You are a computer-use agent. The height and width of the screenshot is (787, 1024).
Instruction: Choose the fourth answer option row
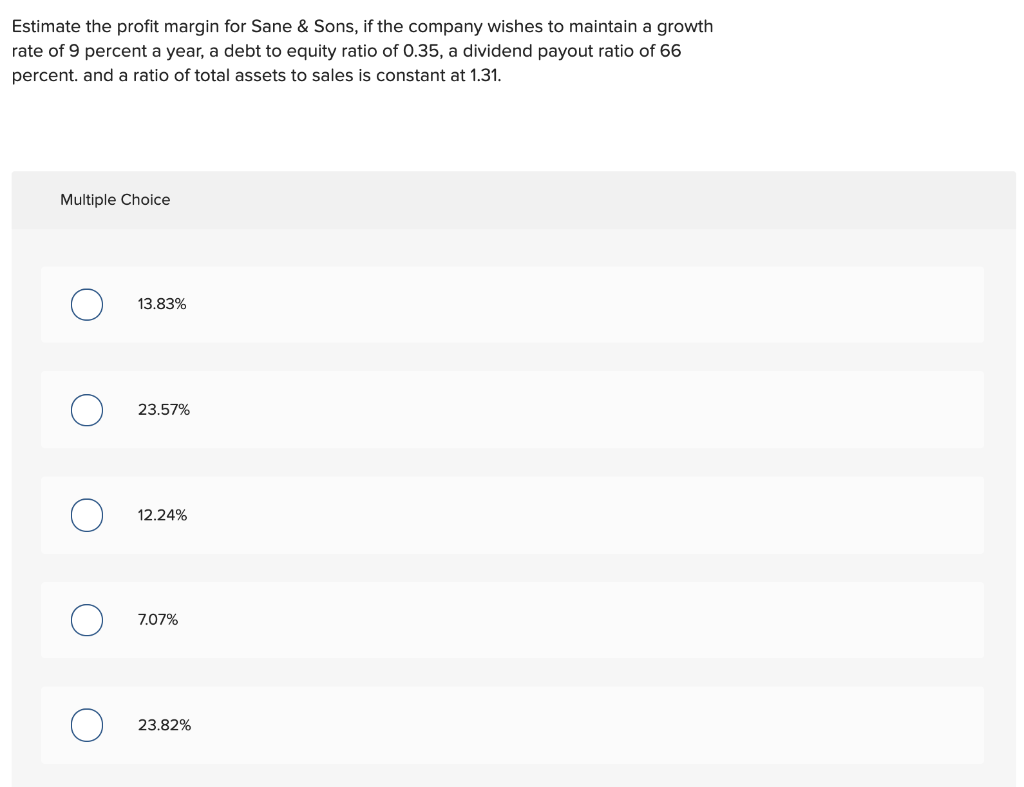coord(512,620)
